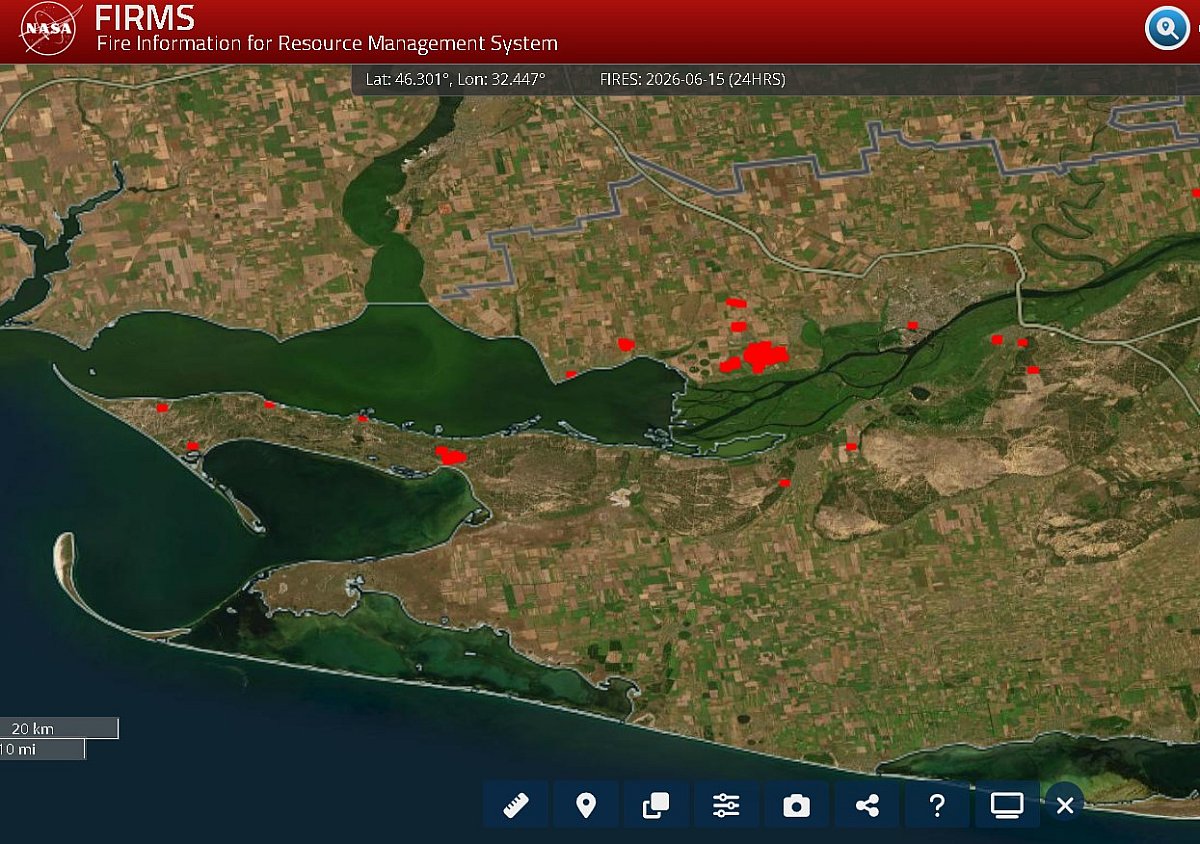Click 'Fire Information for Resource Management System' subtitle
This screenshot has width=1200, height=844.
[x=327, y=44]
